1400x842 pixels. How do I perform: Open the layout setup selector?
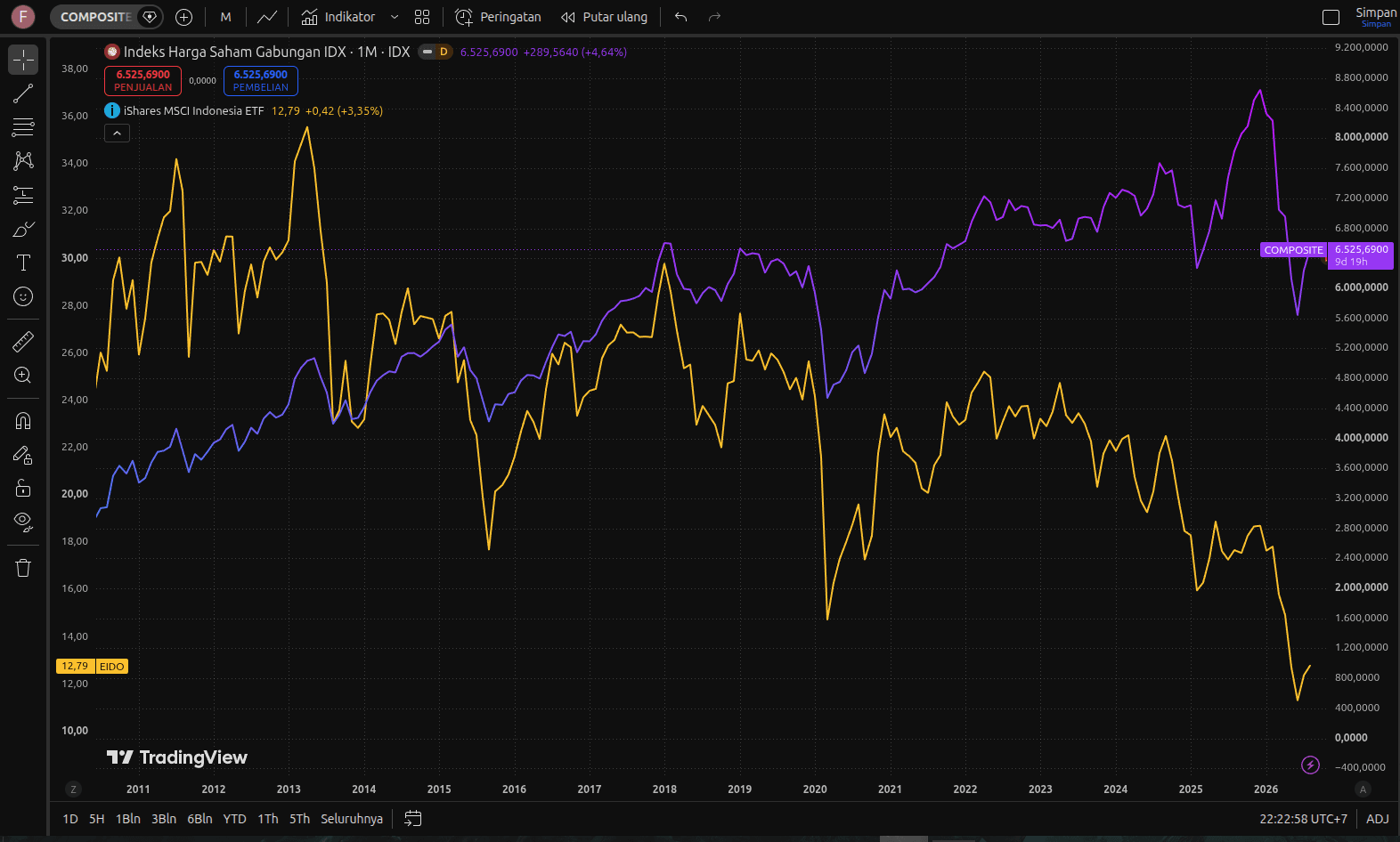pyautogui.click(x=1331, y=17)
